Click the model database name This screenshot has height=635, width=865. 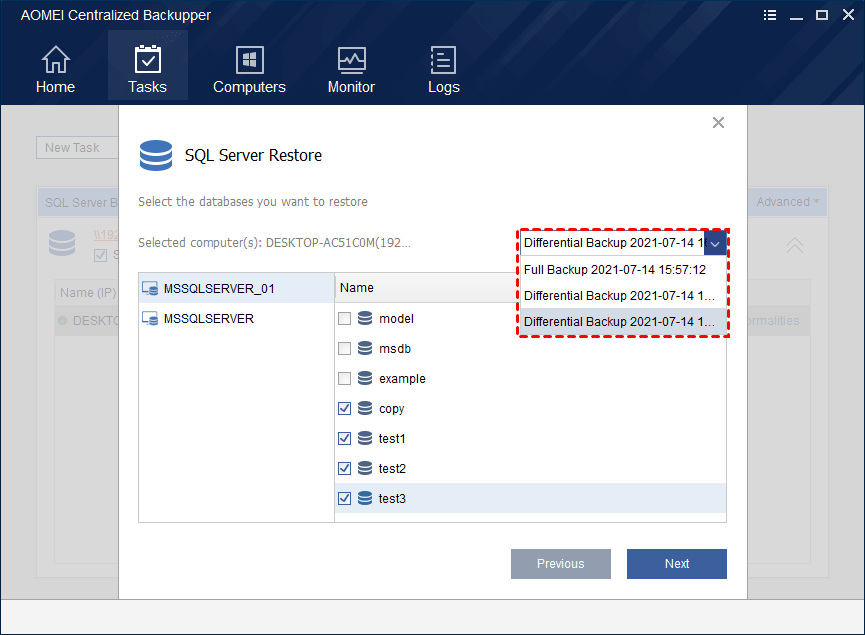click(x=396, y=318)
